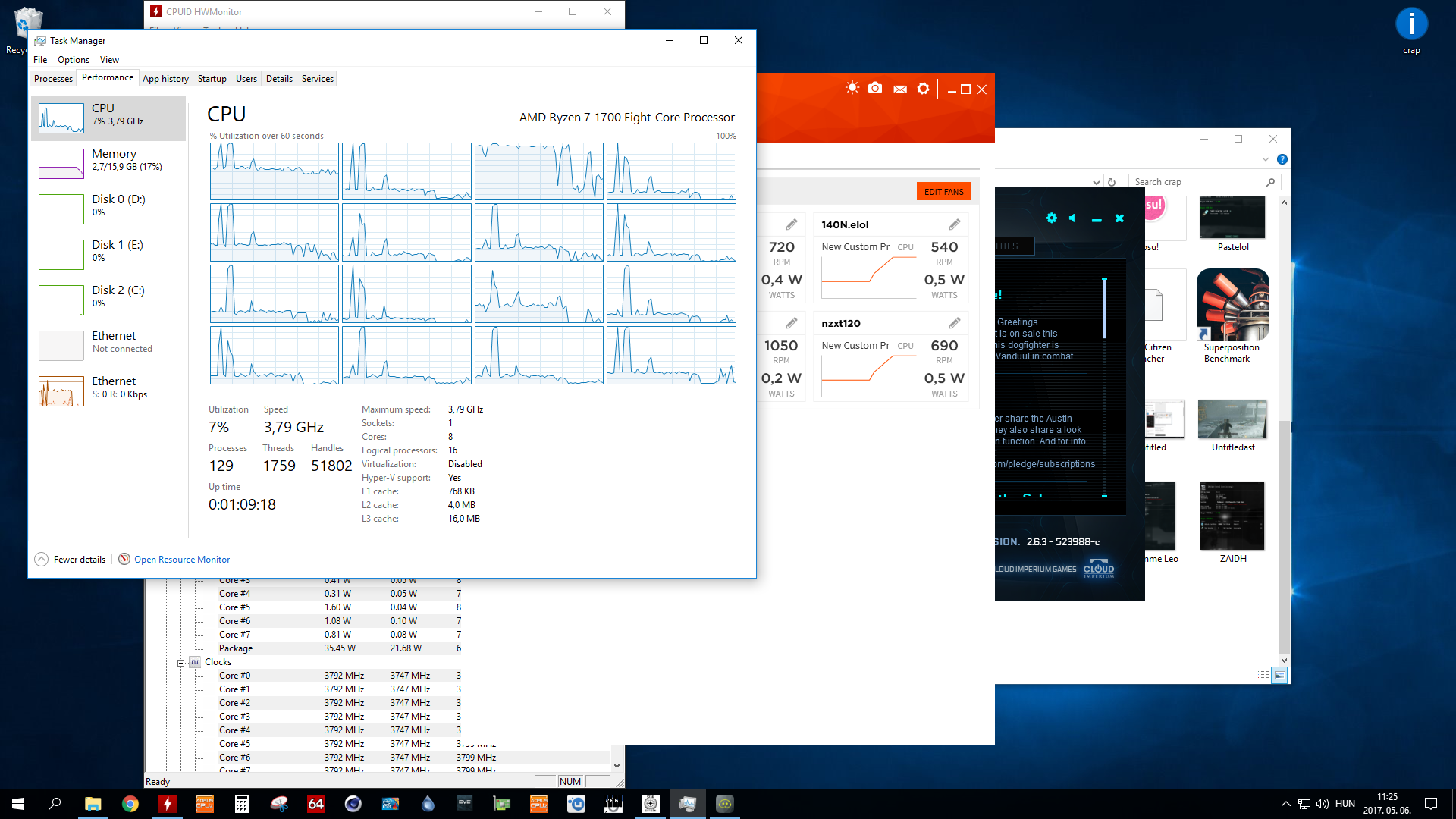Select Disk 2 (C:) in sidebar
Screen dimensions: 1456x819
click(x=108, y=300)
